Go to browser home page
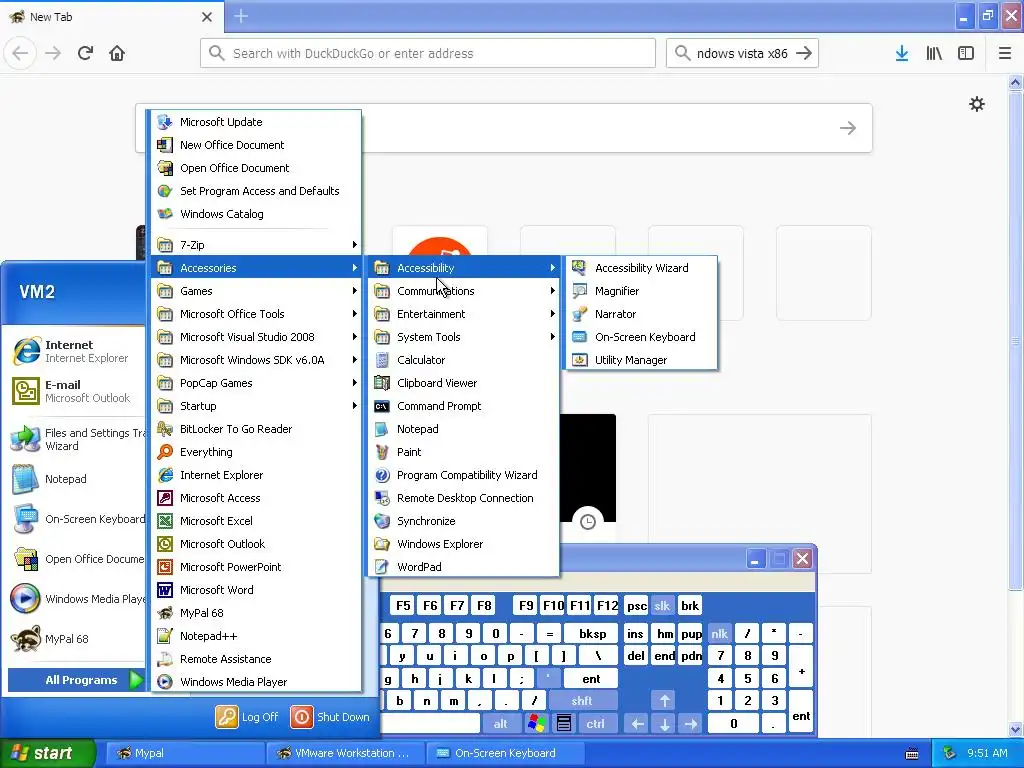This screenshot has height=768, width=1024. (x=117, y=54)
